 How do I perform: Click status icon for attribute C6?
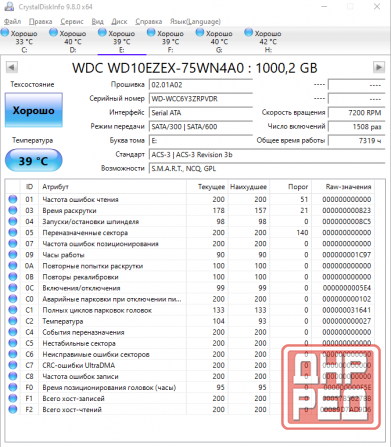click(13, 354)
